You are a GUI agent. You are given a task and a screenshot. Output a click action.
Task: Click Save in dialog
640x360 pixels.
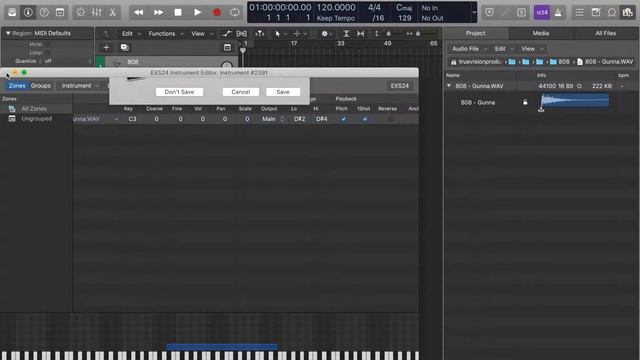pyautogui.click(x=283, y=92)
